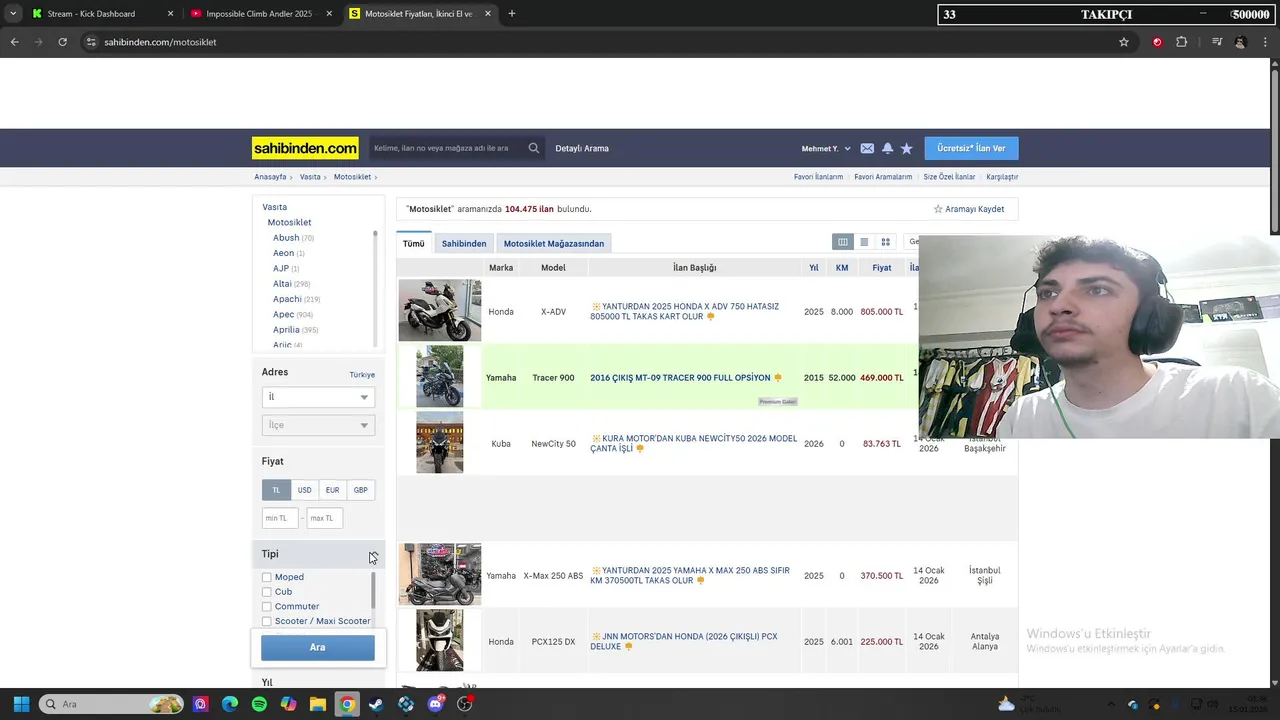Open the notifications bell icon

point(887,148)
